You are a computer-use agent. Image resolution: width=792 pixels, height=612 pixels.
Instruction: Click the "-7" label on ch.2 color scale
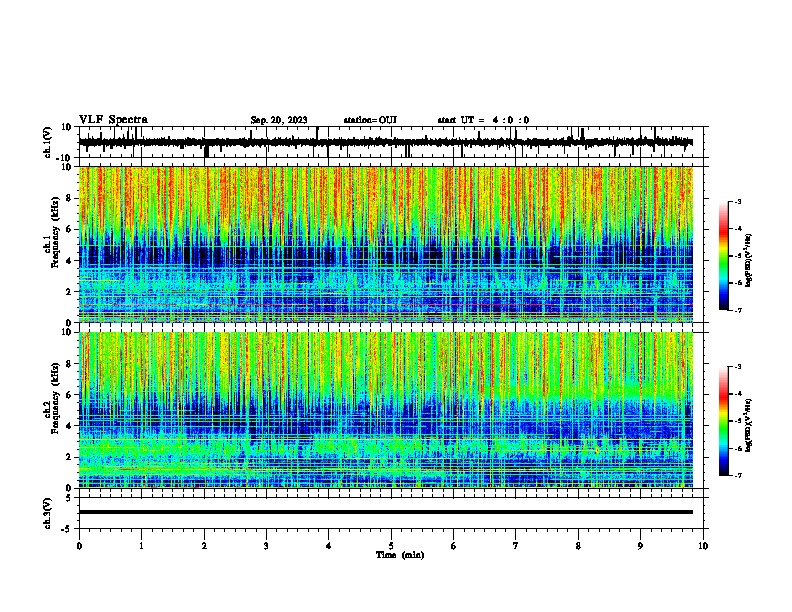click(x=737, y=475)
